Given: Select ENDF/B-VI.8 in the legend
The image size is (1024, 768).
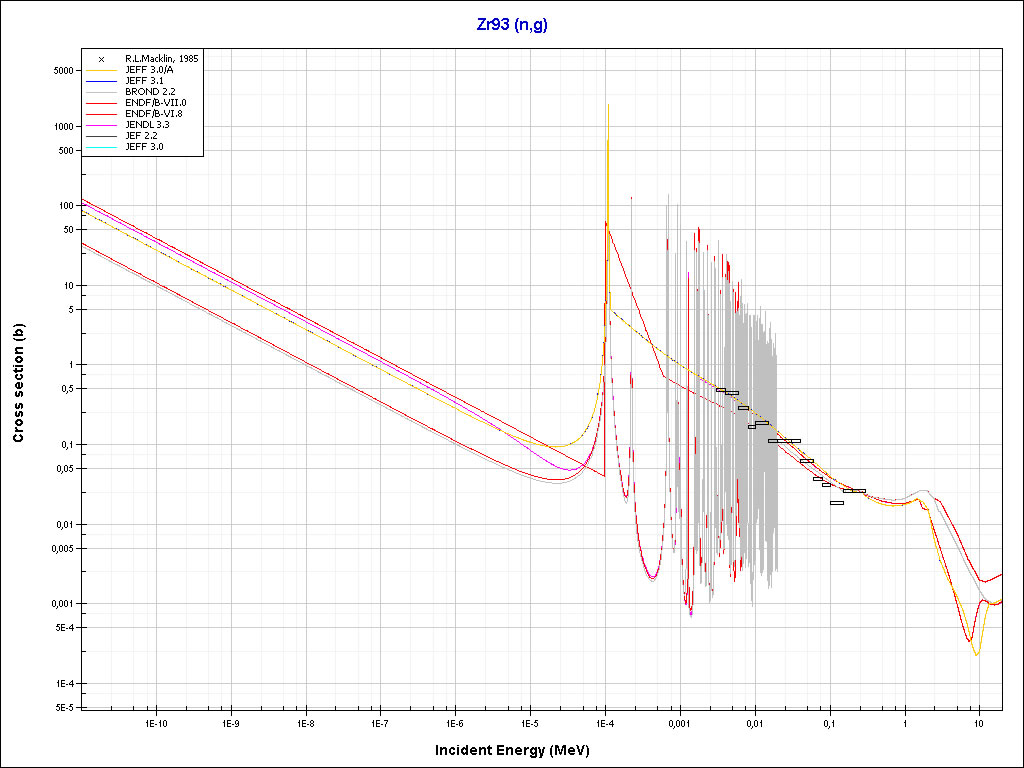Looking at the screenshot, I should (x=155, y=114).
